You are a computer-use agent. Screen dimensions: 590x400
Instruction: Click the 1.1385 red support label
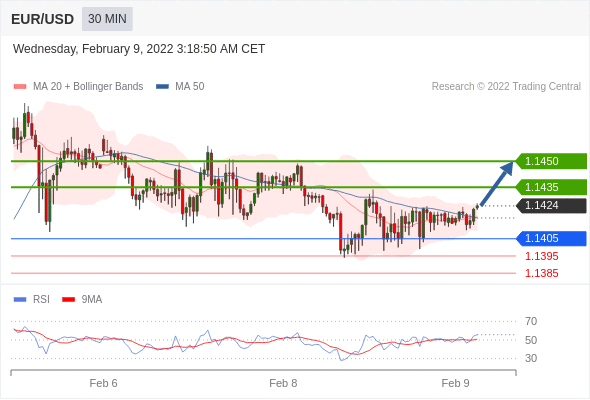tap(542, 273)
